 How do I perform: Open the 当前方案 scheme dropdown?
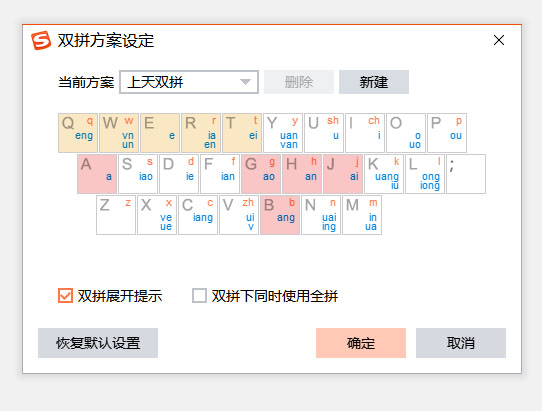coord(189,82)
